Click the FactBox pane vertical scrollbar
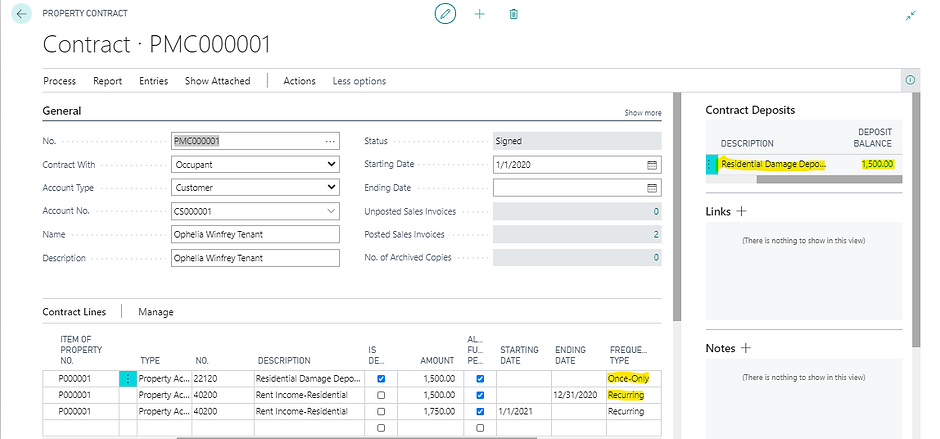The image size is (940, 439). pos(916,219)
